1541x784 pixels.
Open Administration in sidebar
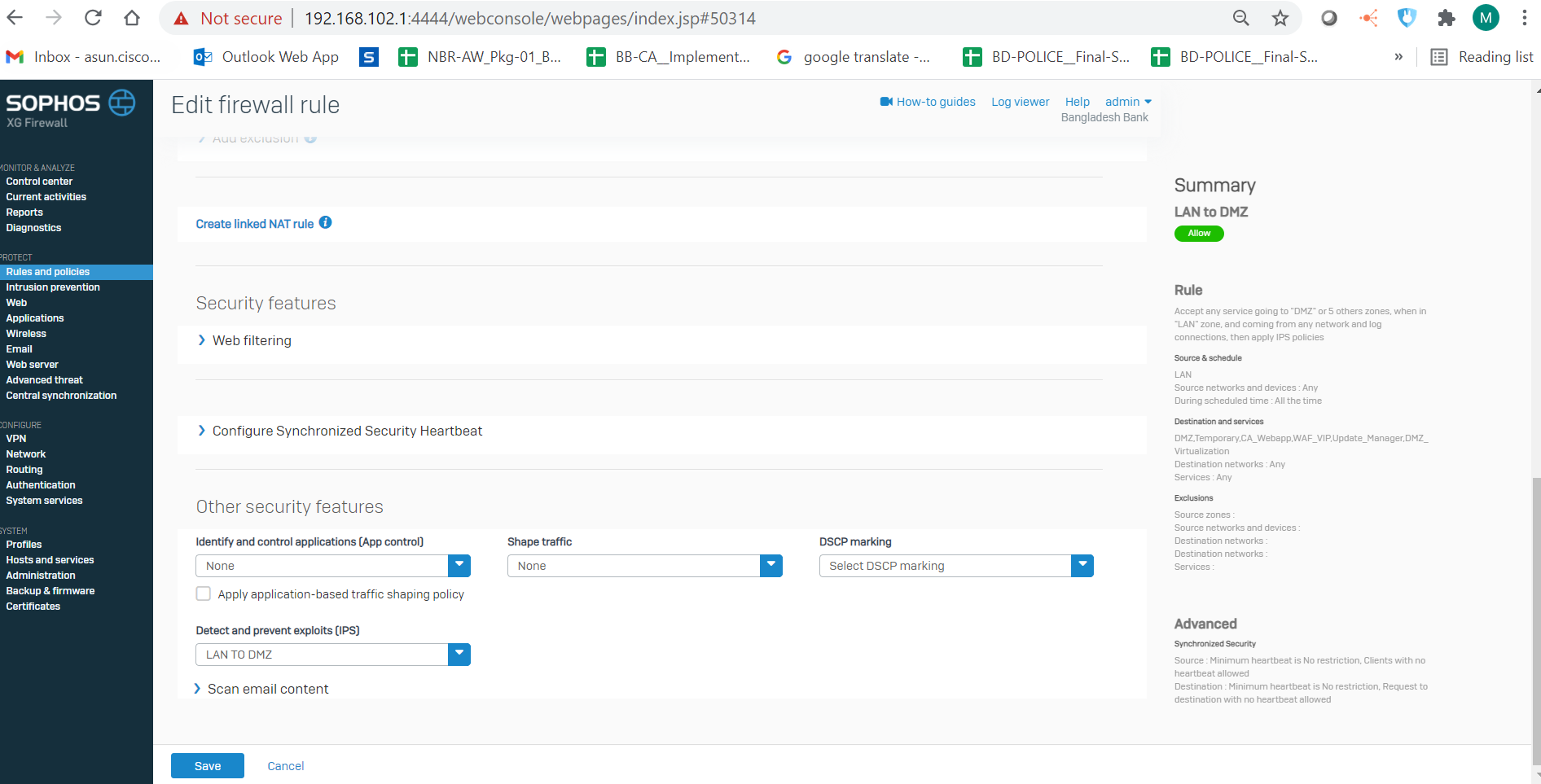[x=41, y=576]
